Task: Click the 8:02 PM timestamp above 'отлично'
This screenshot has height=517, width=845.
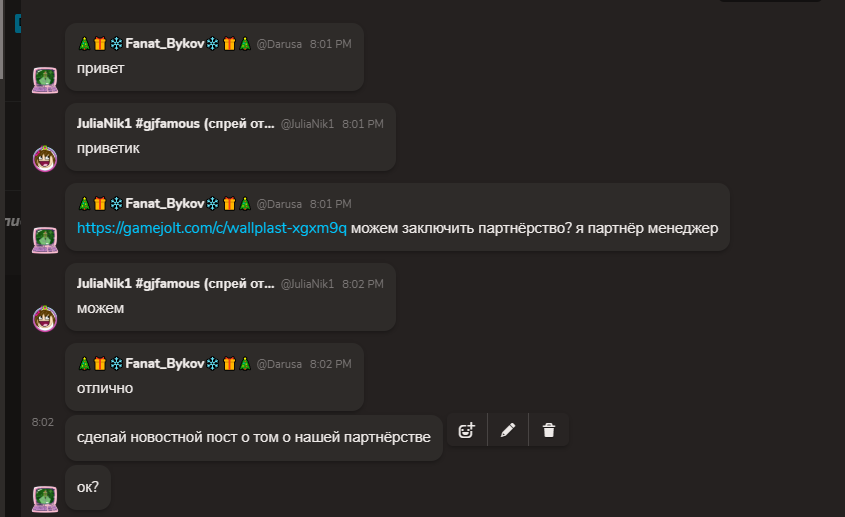Action: pyautogui.click(x=330, y=364)
